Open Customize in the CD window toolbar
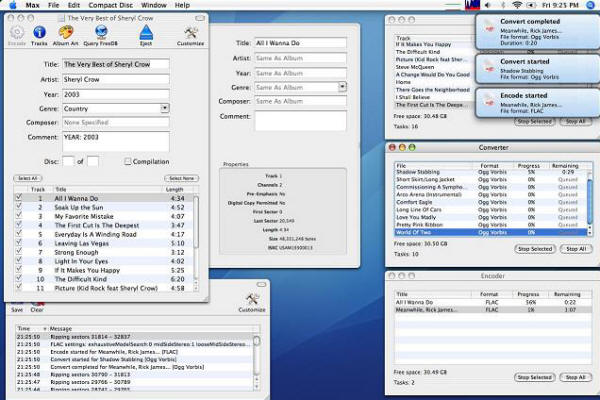 click(190, 33)
